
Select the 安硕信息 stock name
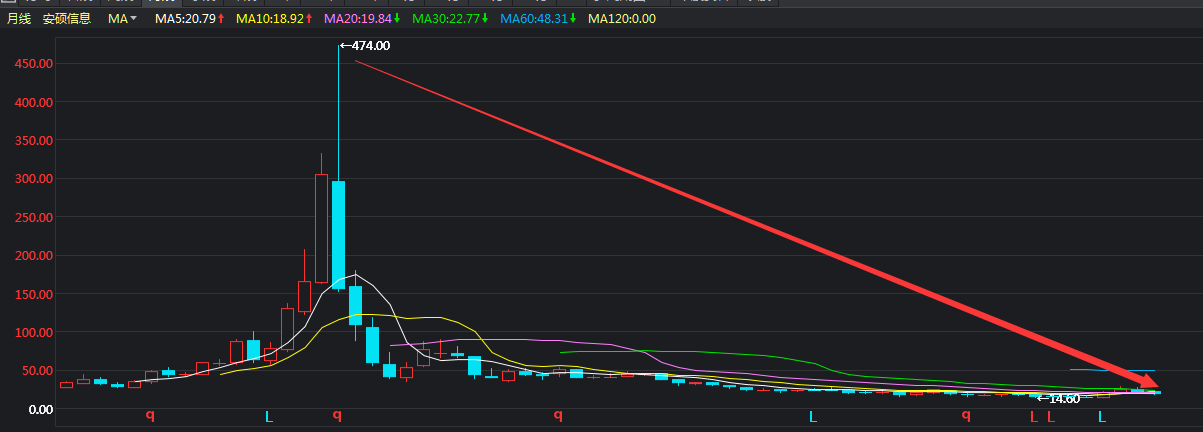pyautogui.click(x=67, y=19)
